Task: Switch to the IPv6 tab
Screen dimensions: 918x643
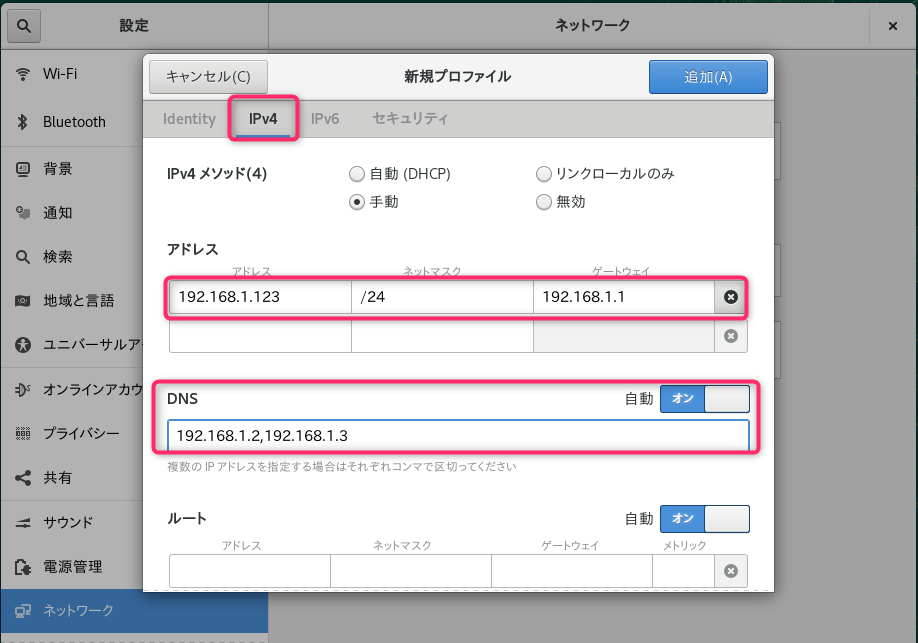Action: pyautogui.click(x=325, y=119)
